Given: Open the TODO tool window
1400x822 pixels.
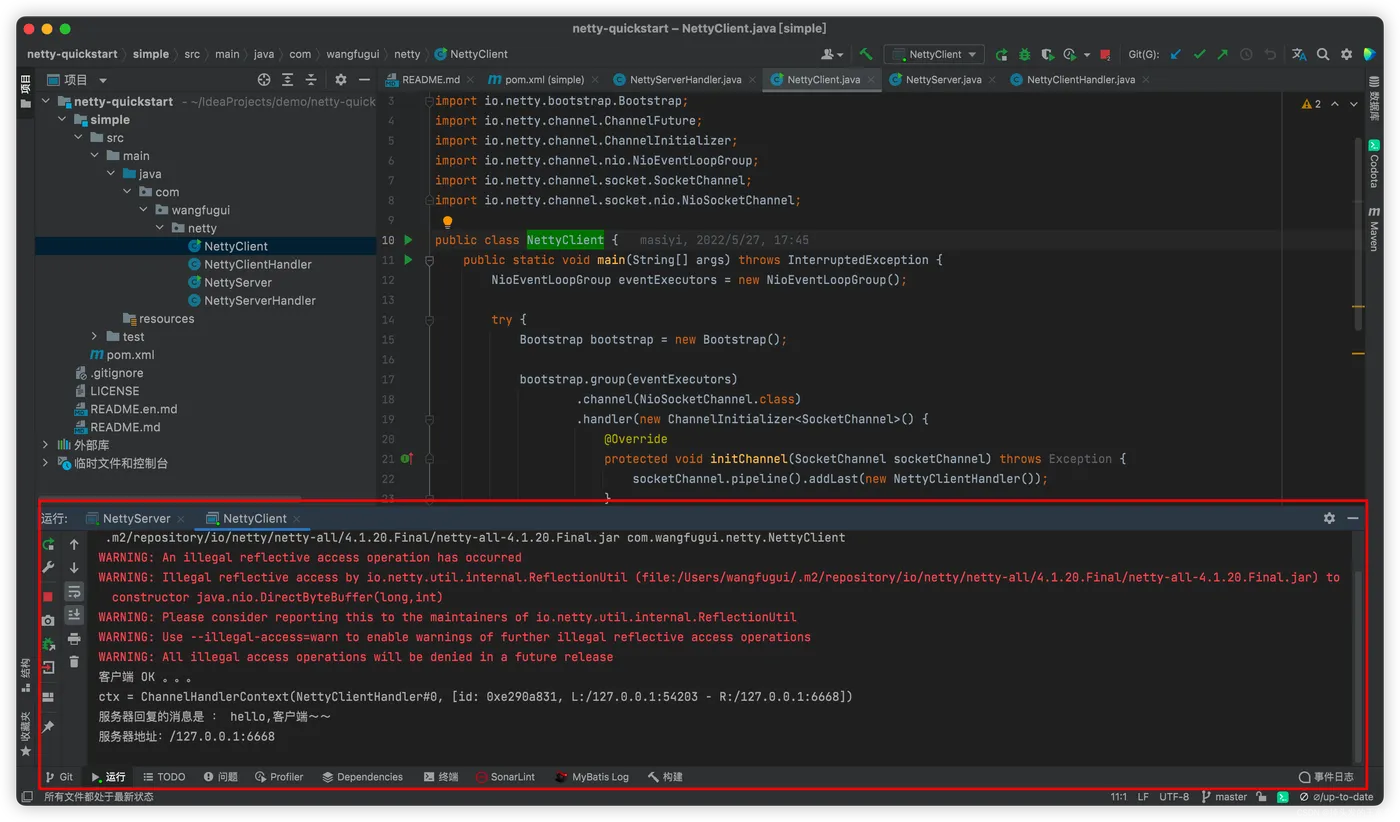Looking at the screenshot, I should (164, 777).
